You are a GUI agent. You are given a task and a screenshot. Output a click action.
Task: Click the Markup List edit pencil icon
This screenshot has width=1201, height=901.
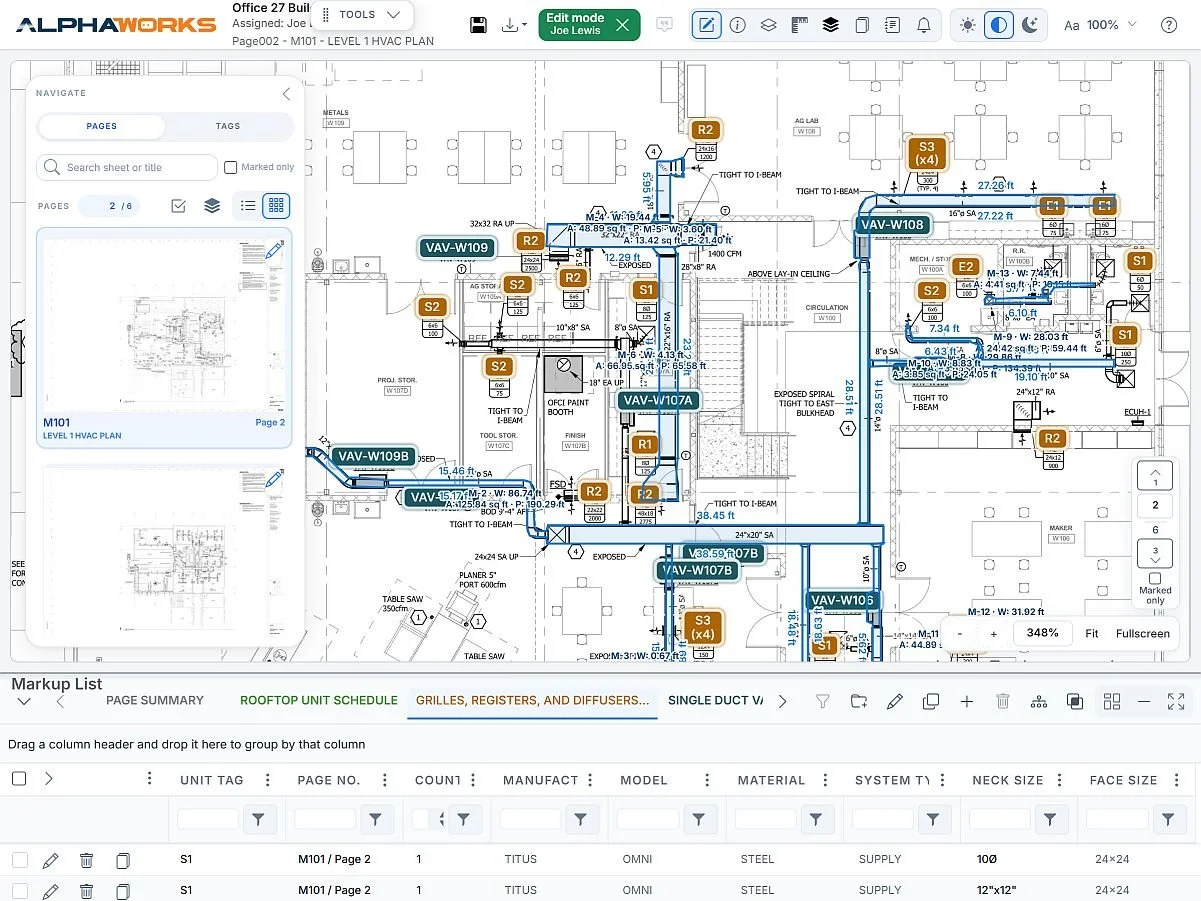(895, 702)
